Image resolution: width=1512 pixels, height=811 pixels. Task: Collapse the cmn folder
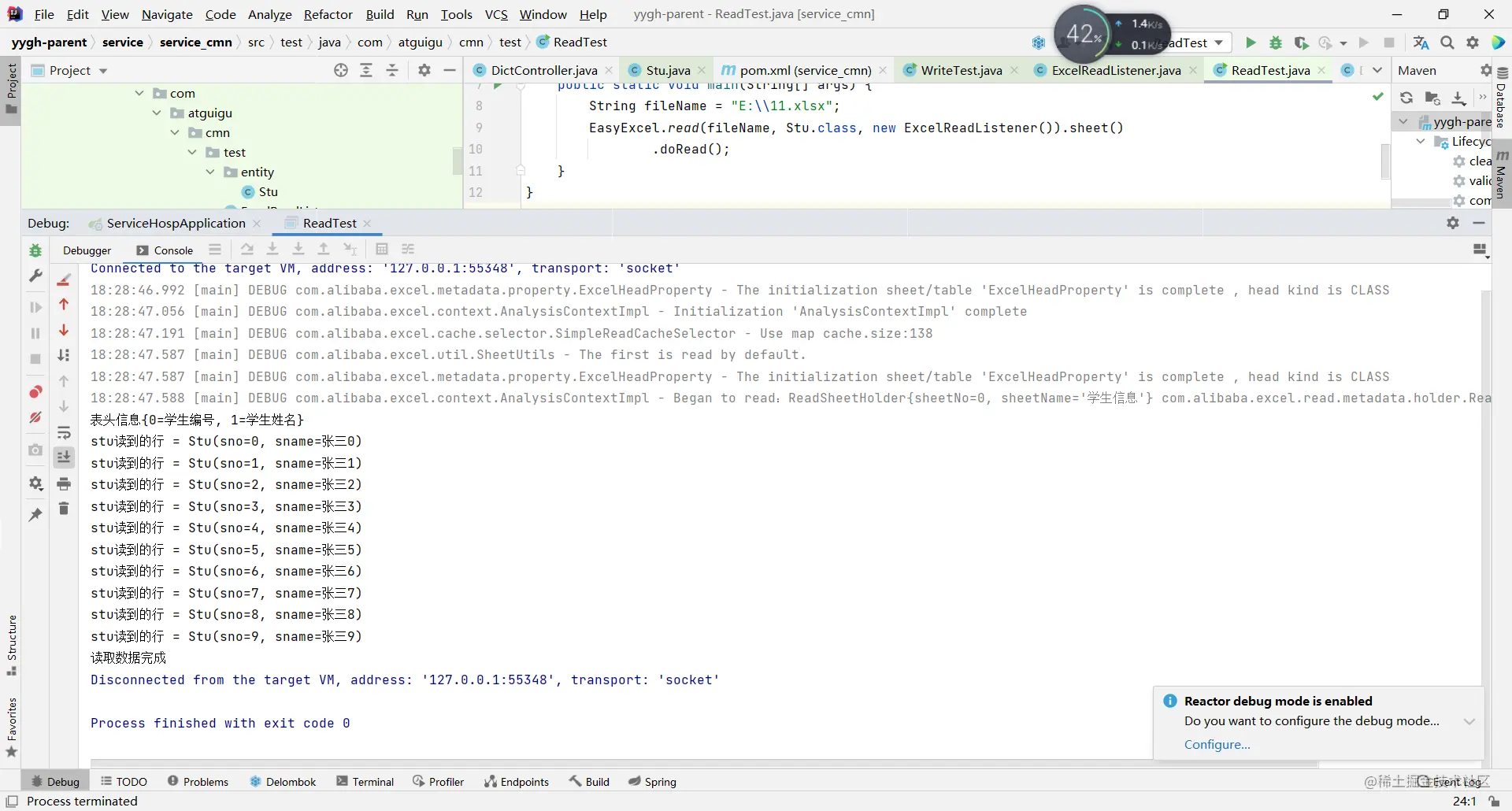click(x=175, y=132)
